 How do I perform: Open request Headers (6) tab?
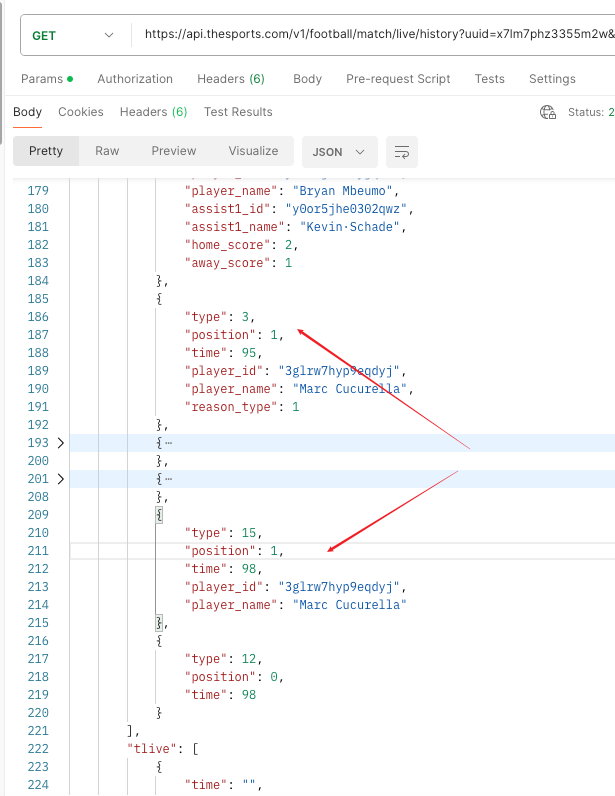(231, 79)
